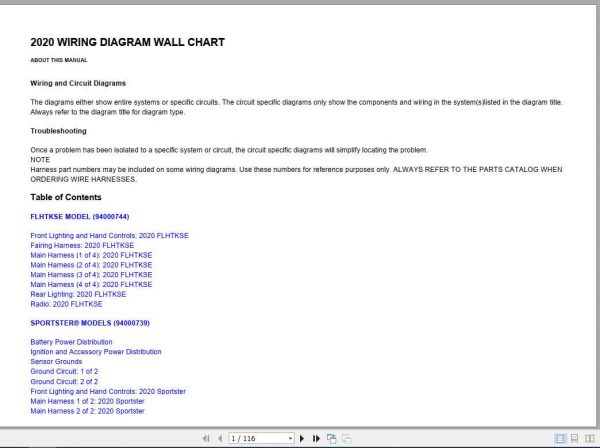The image size is (600, 448).
Task: Click the Troubleshooting heading
Action: (x=58, y=131)
